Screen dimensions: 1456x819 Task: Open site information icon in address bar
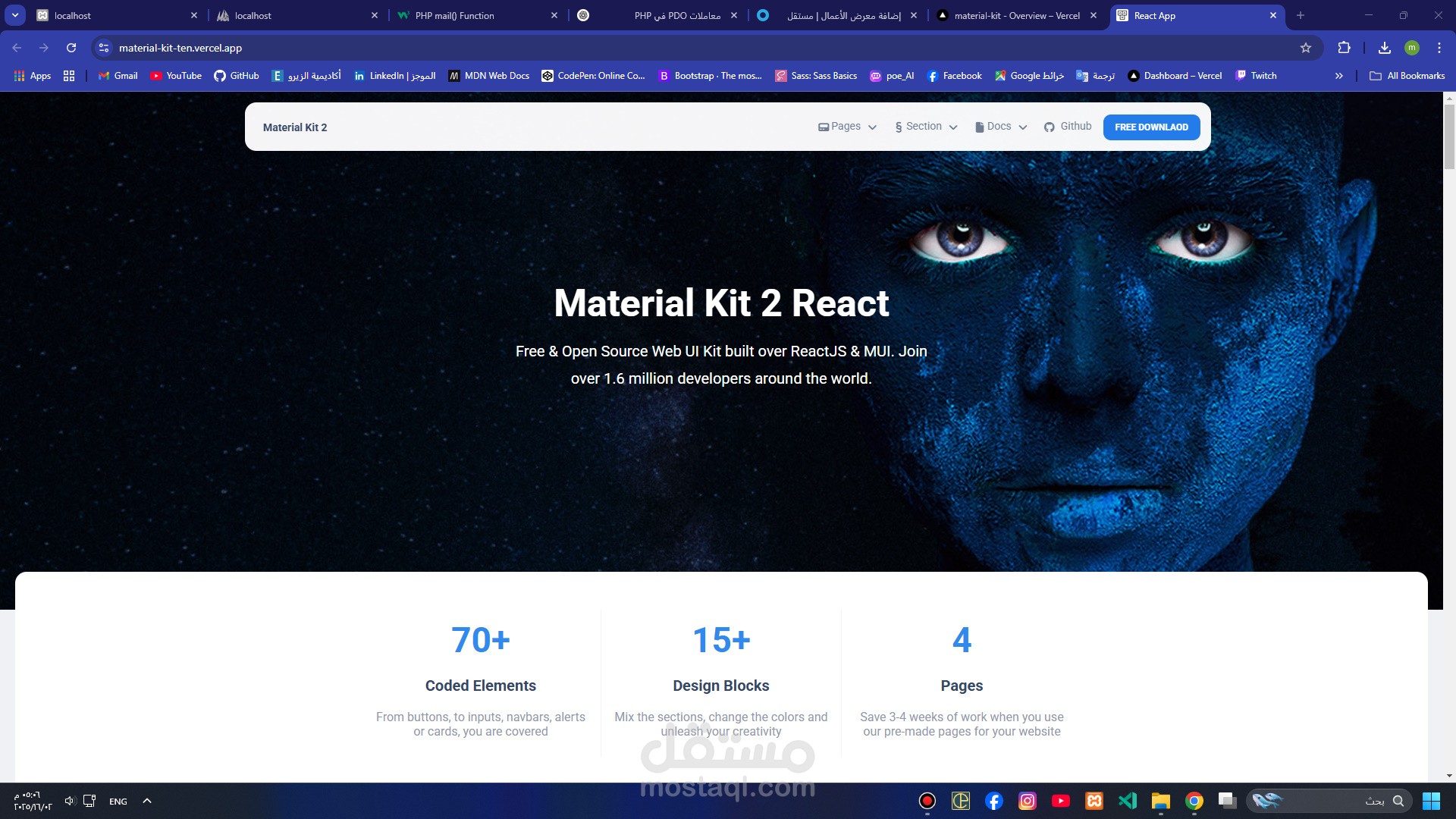point(104,48)
